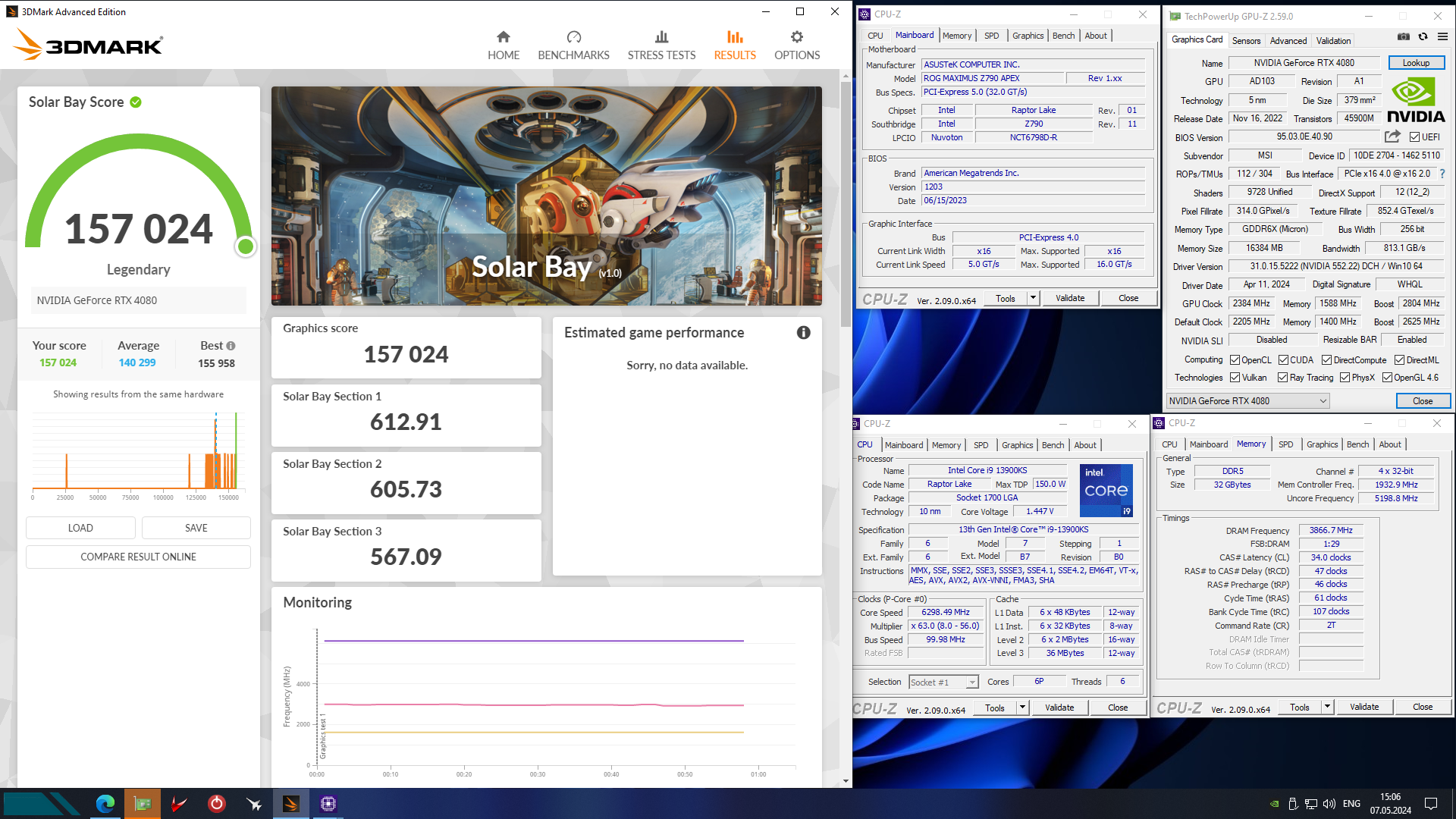Image resolution: width=1456 pixels, height=819 pixels.
Task: Click the score gauge indicator knob
Action: pyautogui.click(x=245, y=246)
